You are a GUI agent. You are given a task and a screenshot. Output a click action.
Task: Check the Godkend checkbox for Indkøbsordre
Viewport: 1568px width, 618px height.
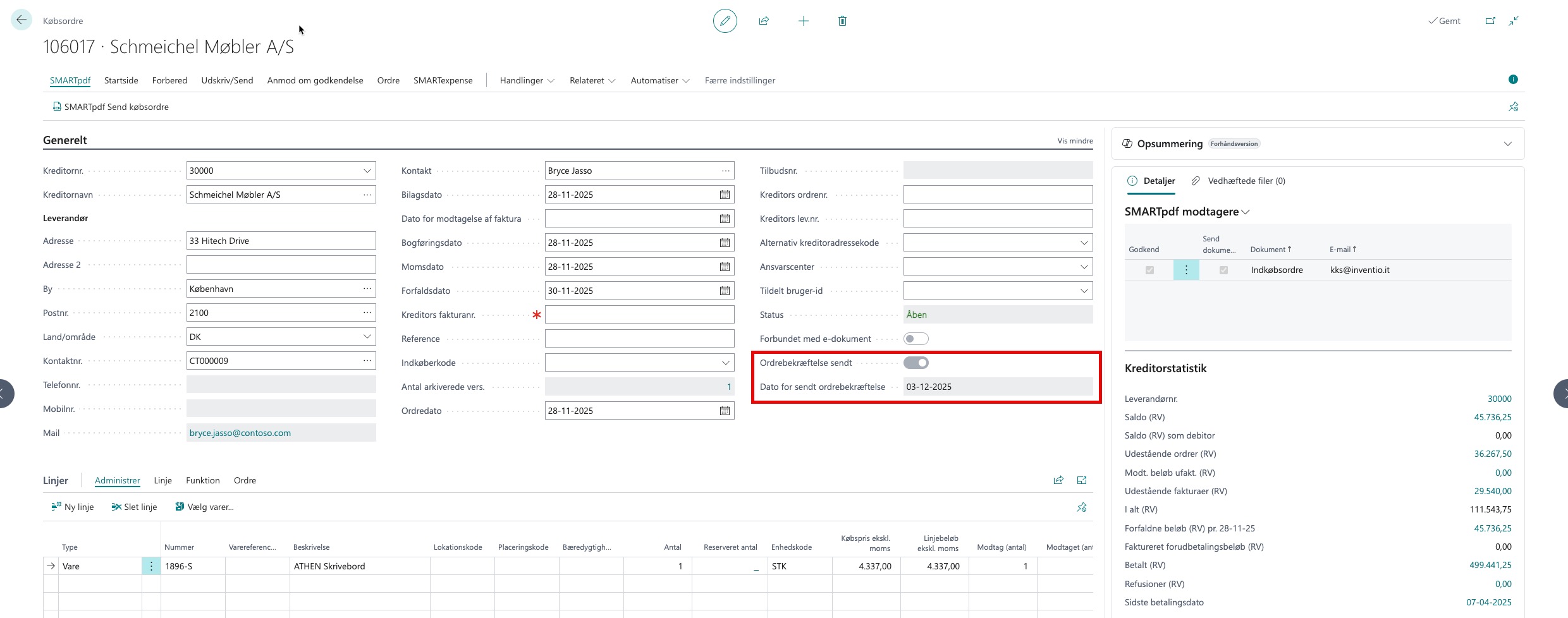(x=1149, y=270)
